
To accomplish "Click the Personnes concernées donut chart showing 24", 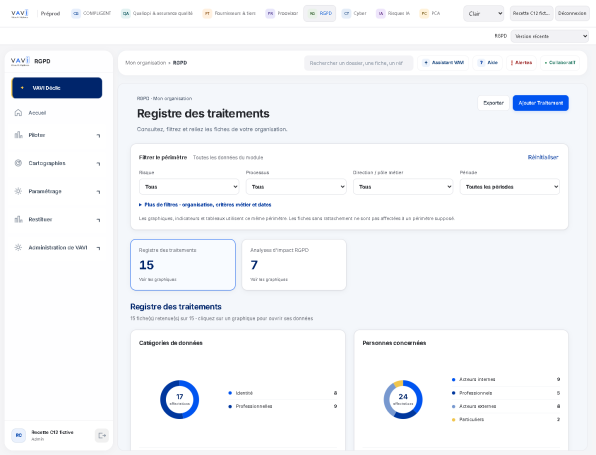I will [403, 400].
